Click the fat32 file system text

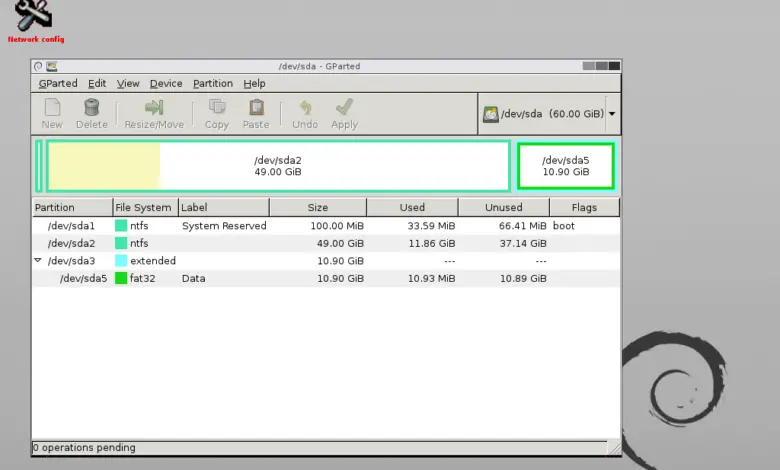point(142,279)
